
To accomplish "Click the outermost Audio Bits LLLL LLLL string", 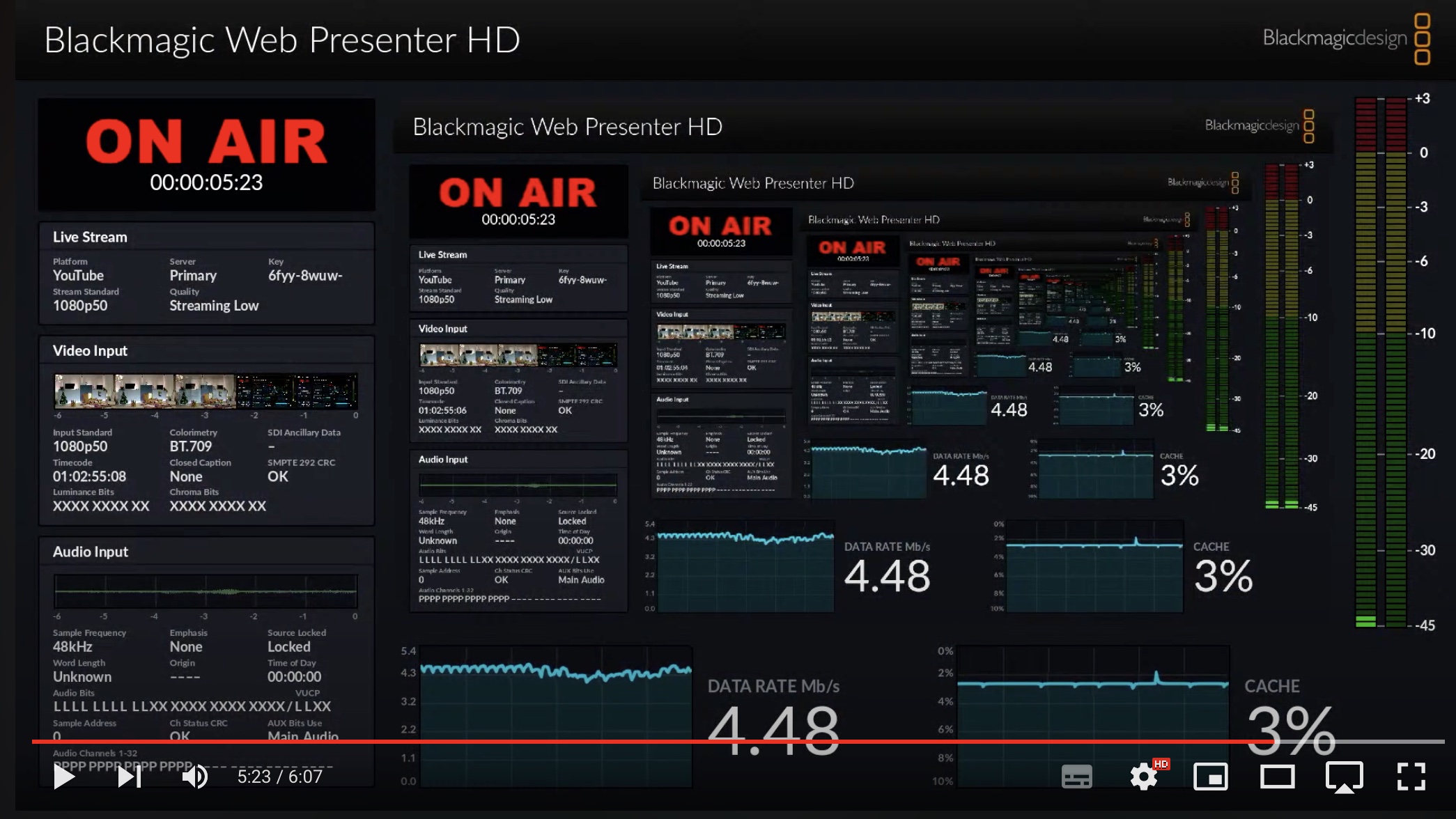I will point(192,706).
